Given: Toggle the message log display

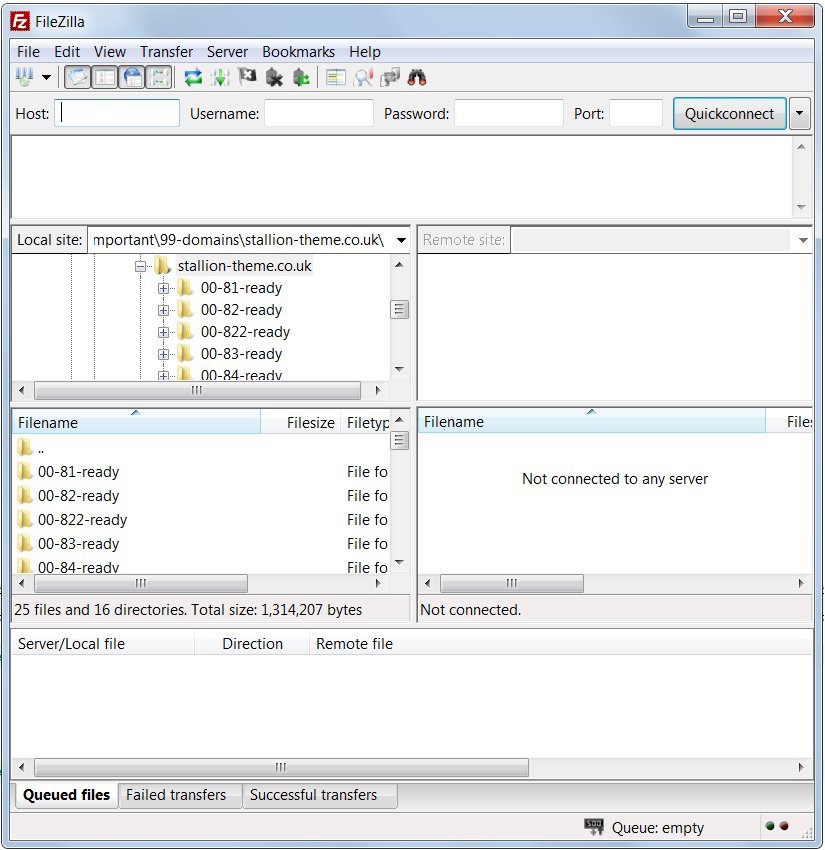Looking at the screenshot, I should [78, 78].
